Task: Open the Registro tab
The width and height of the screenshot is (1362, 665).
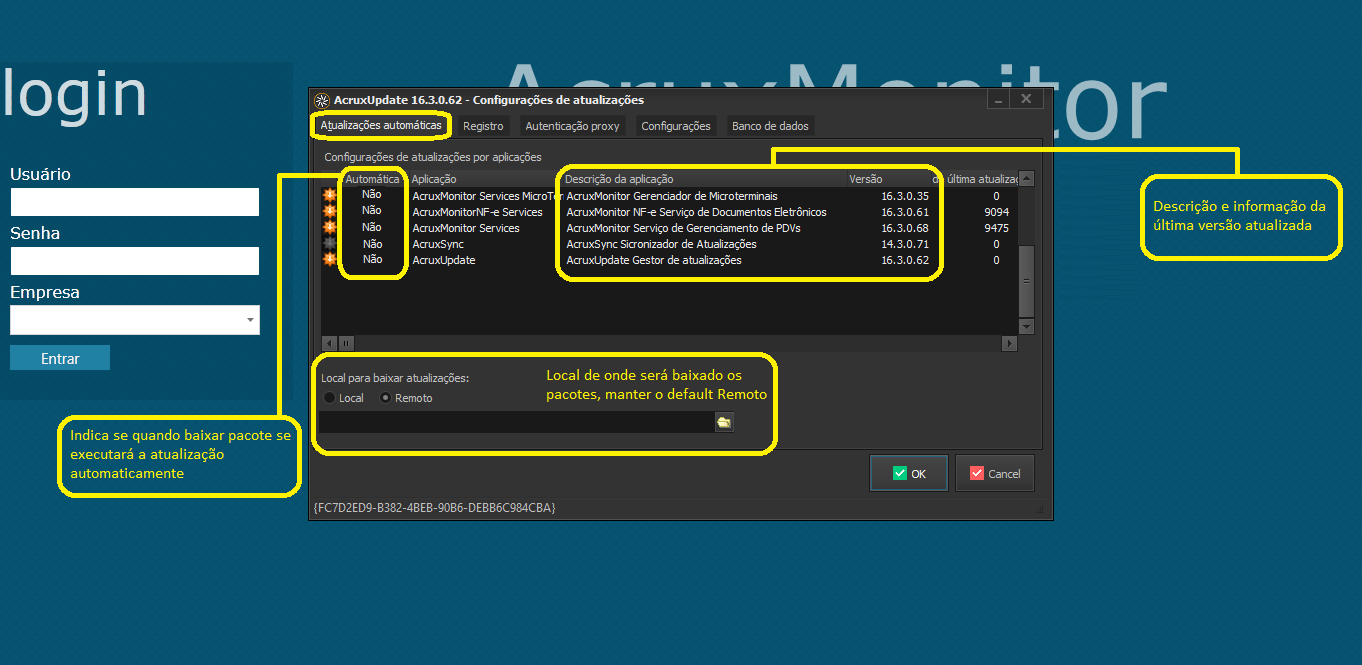Action: point(483,126)
